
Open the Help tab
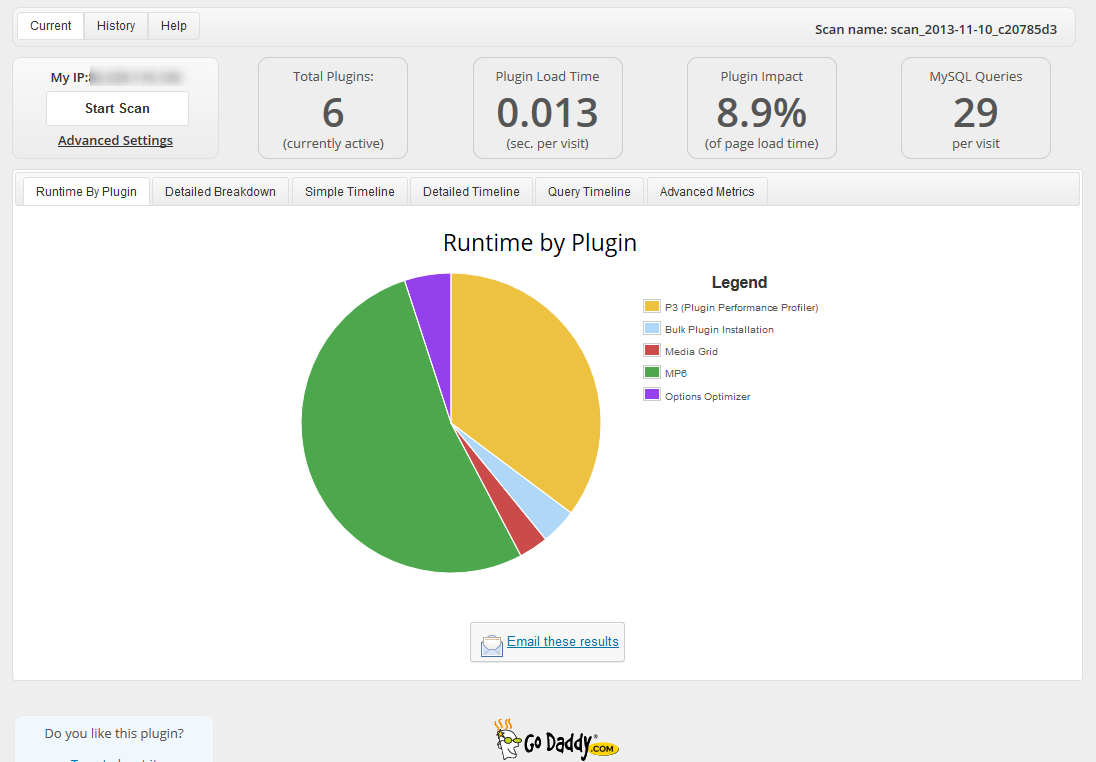[173, 26]
